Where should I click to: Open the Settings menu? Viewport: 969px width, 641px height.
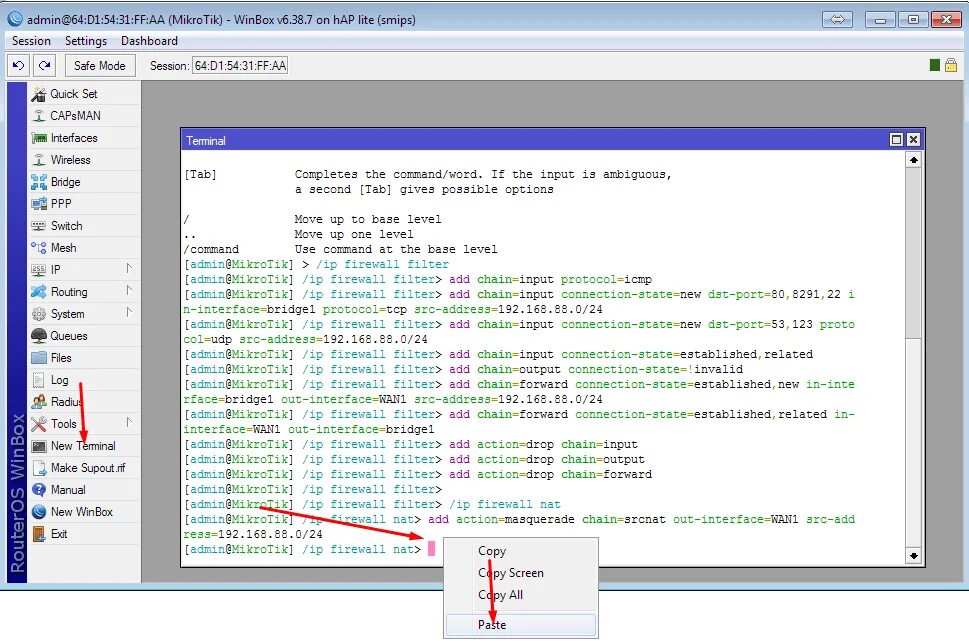coord(86,41)
